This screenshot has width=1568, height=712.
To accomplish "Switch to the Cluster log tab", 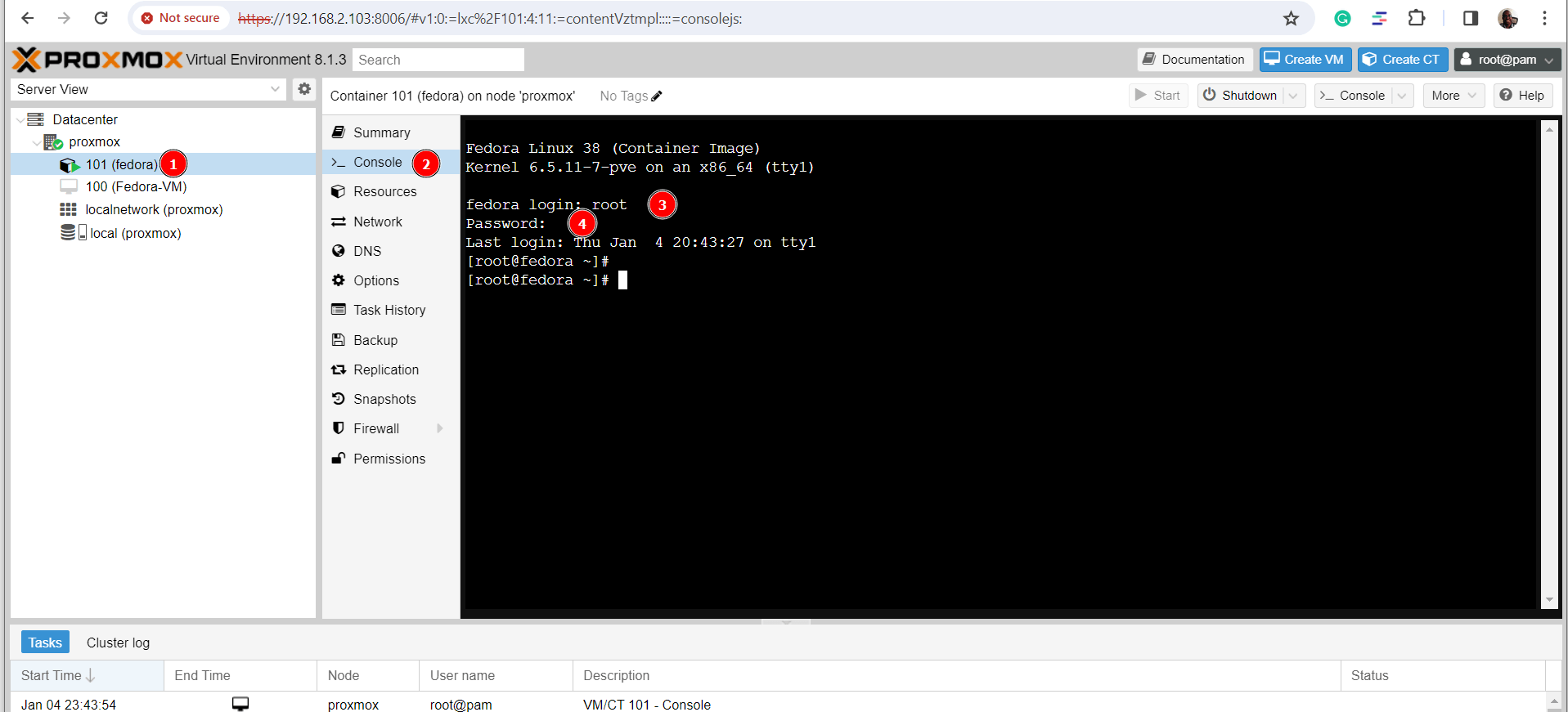I will point(118,643).
